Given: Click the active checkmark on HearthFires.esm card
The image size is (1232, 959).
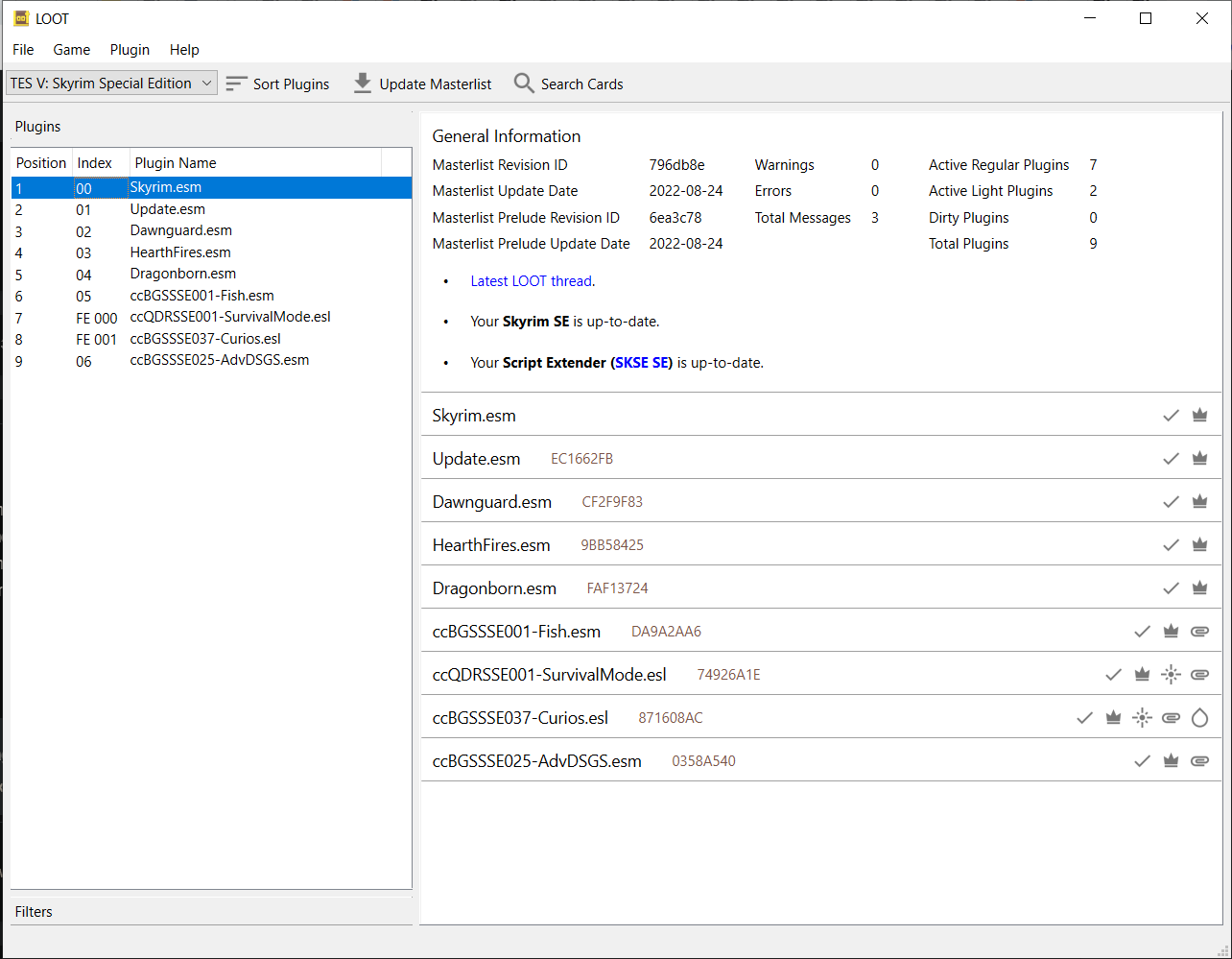Looking at the screenshot, I should coord(1171,544).
